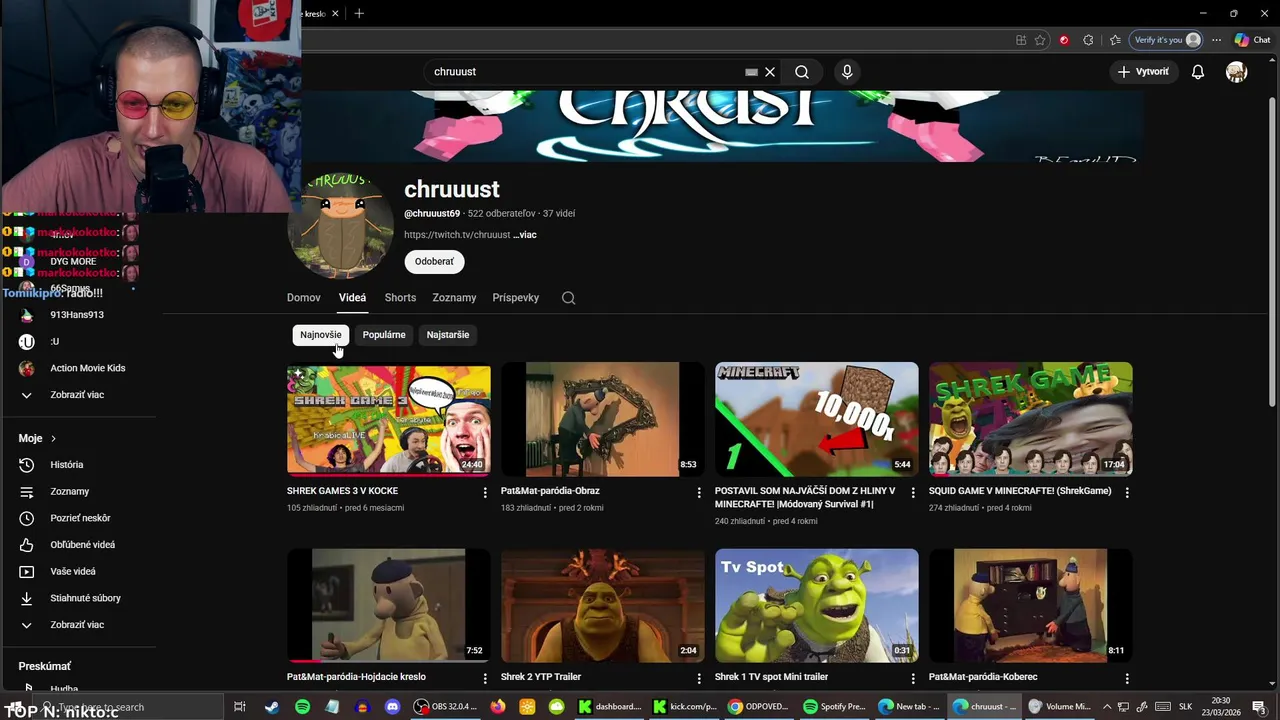Add page to favorites with star icon
The image size is (1280, 720).
(1040, 40)
